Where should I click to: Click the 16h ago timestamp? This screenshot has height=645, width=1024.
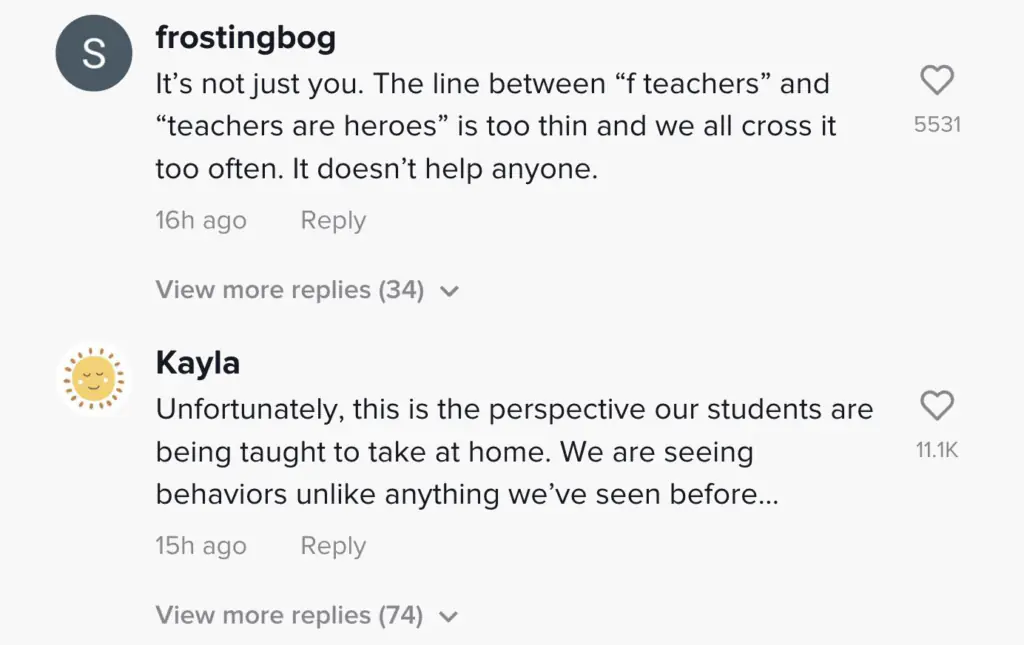(x=201, y=221)
